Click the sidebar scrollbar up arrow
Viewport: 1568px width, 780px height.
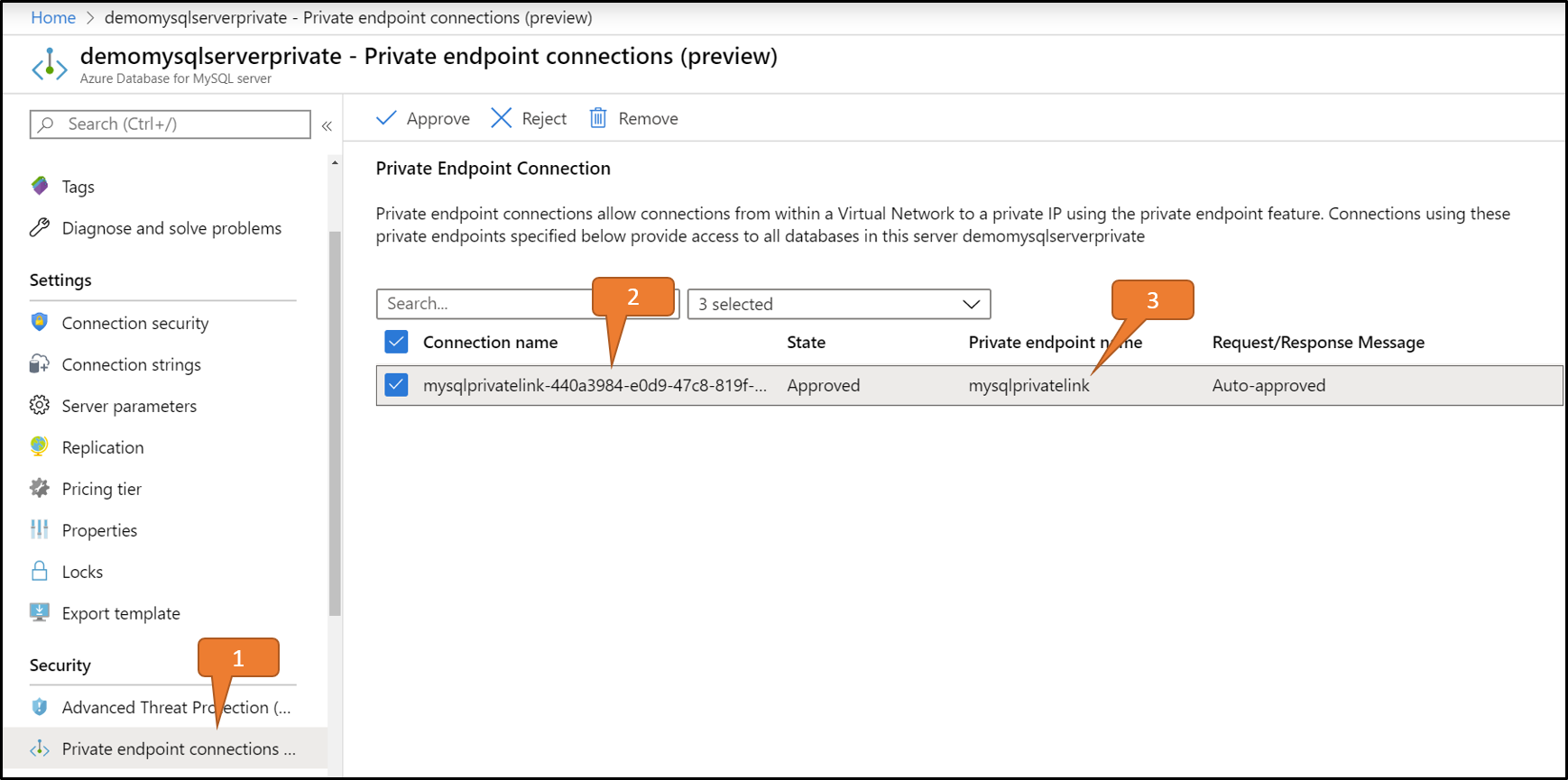coord(335,163)
